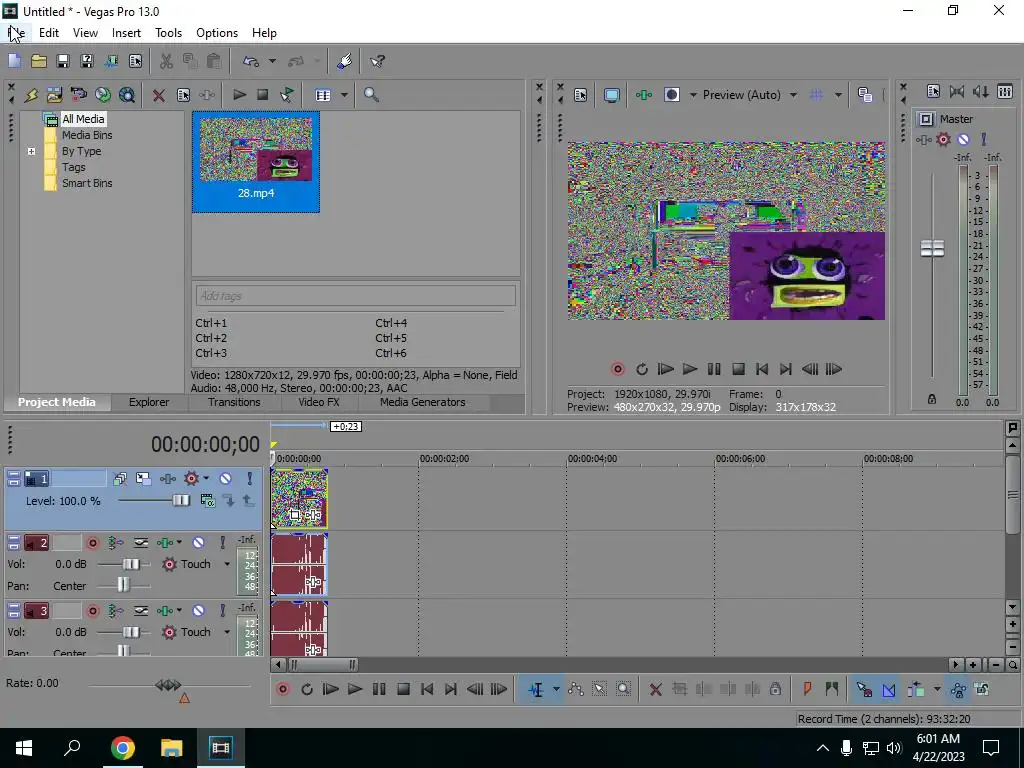Viewport: 1024px width, 768px height.
Task: Click the Import Media lightning icon
Action: click(x=31, y=95)
